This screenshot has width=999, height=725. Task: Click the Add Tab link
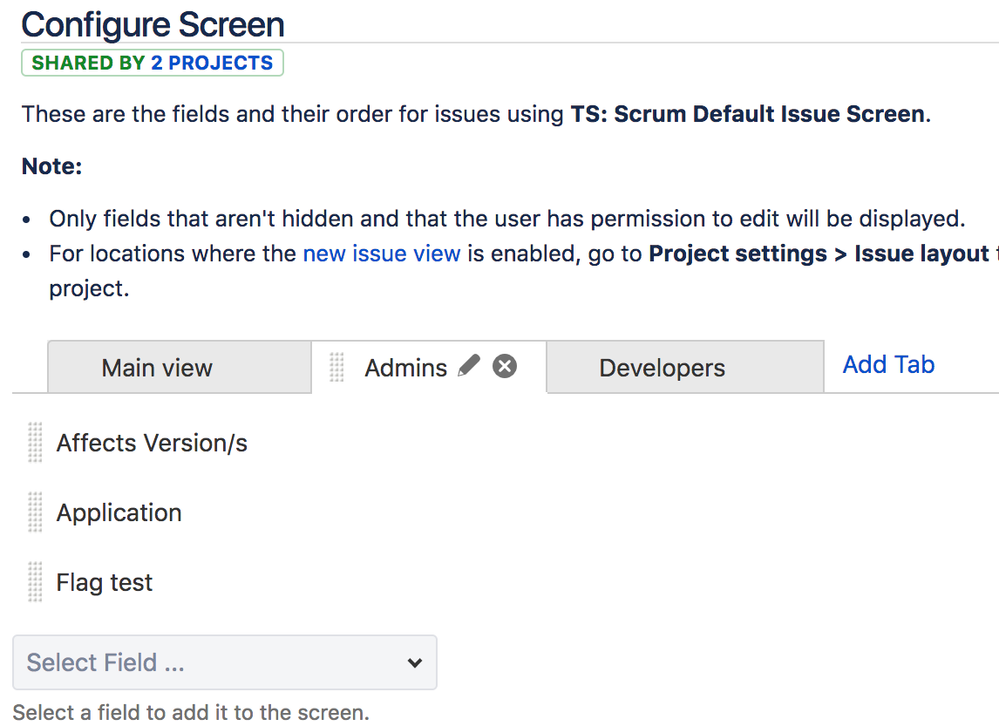click(888, 364)
